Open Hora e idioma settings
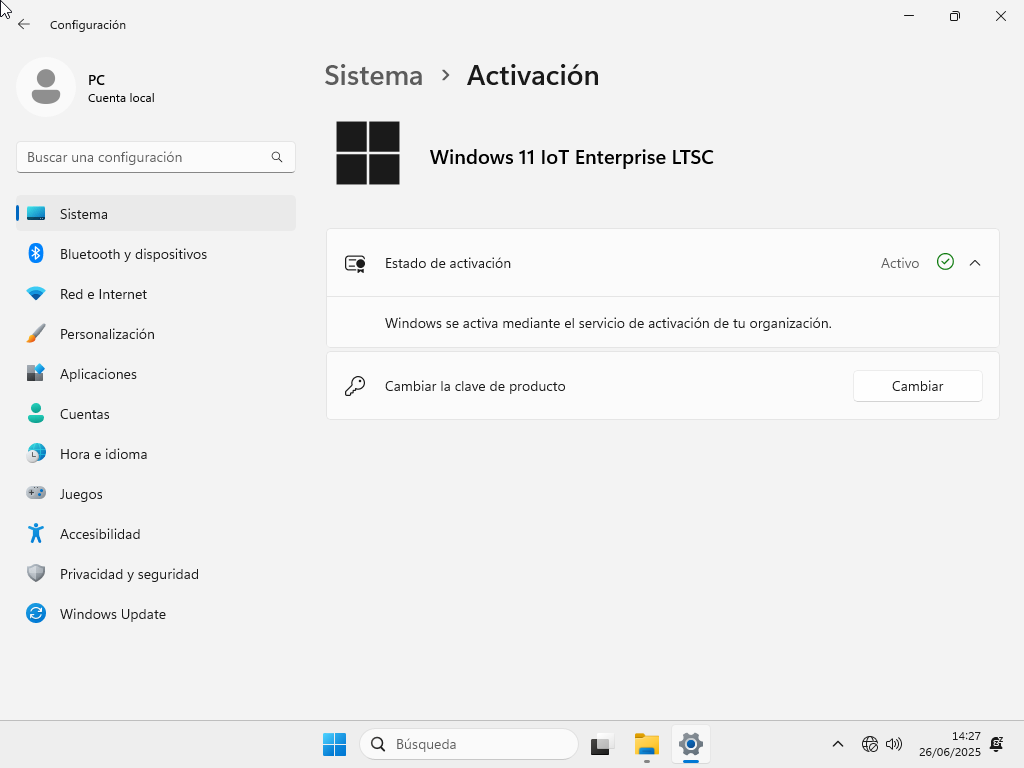The height and width of the screenshot is (768, 1024). point(156,454)
